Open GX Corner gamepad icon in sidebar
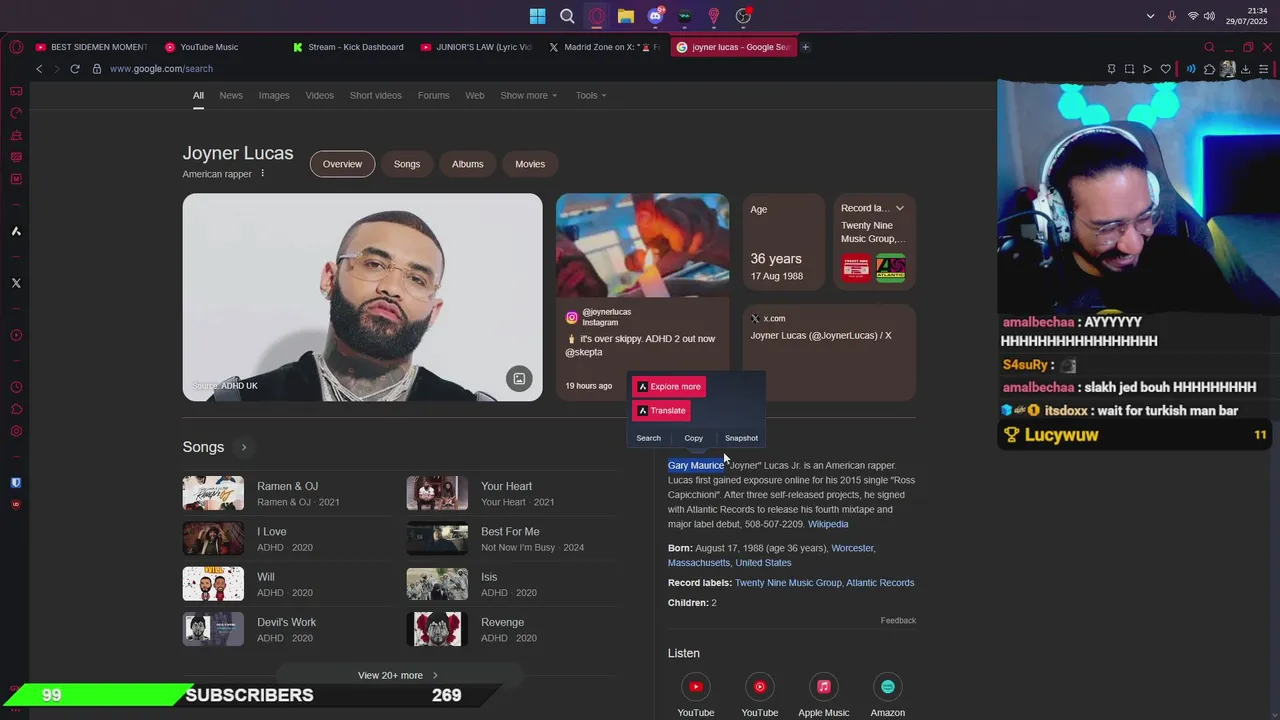1280x720 pixels. tap(16, 91)
